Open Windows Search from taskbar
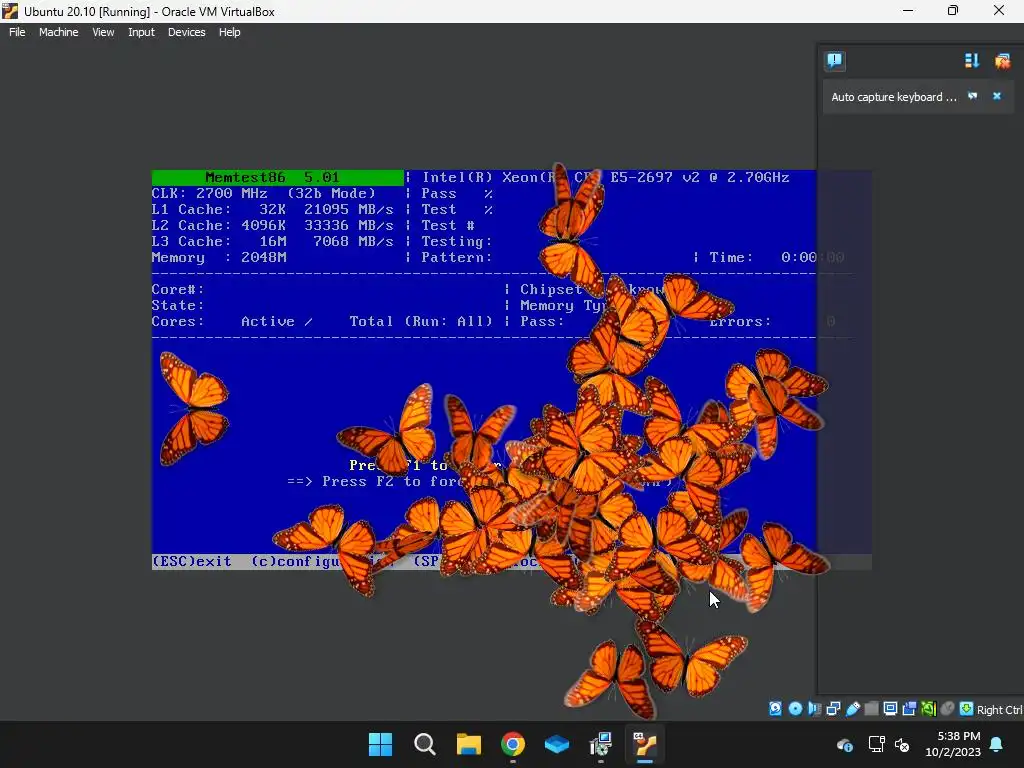Screen dimensions: 1024x768 [x=424, y=744]
